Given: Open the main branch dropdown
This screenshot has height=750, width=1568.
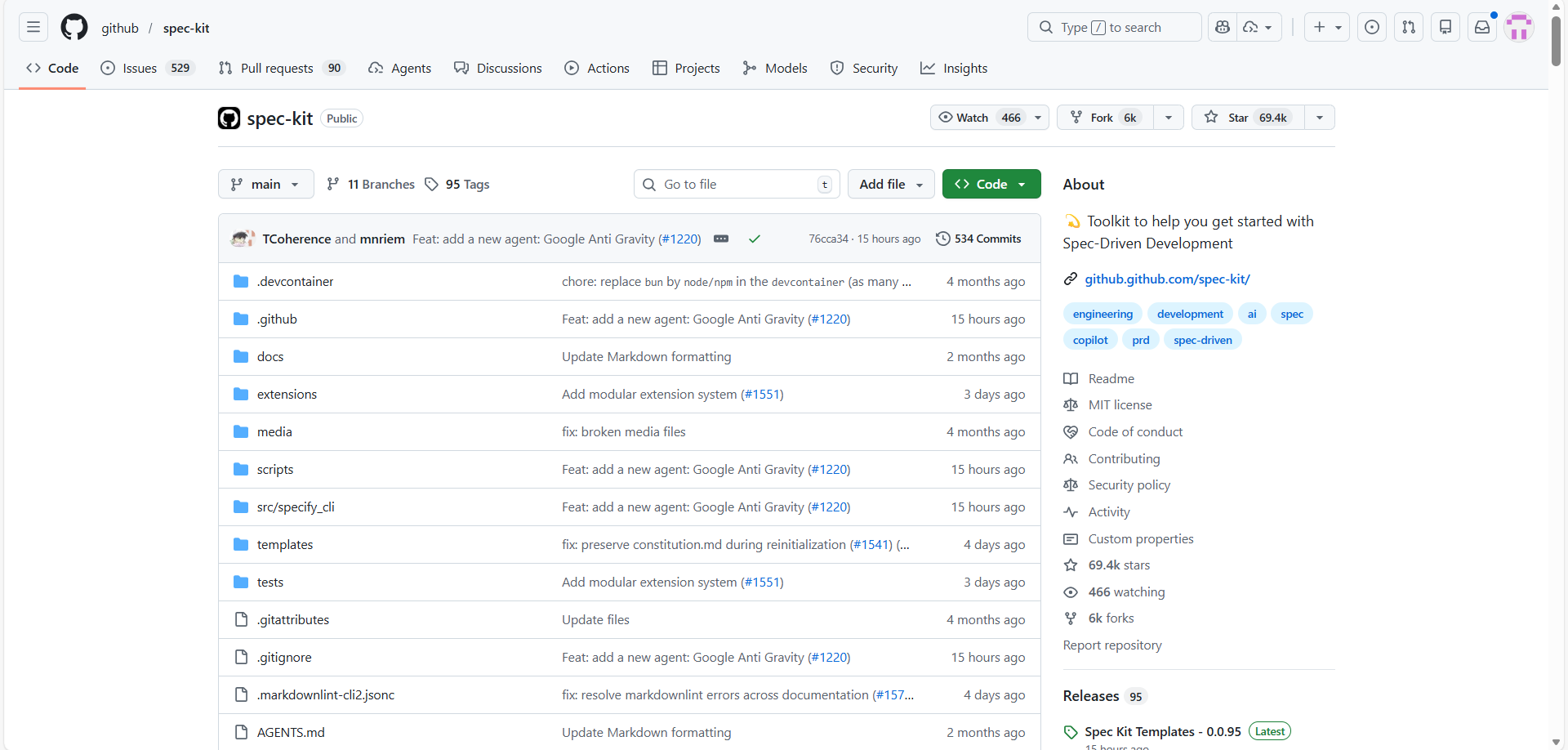Looking at the screenshot, I should pyautogui.click(x=265, y=184).
